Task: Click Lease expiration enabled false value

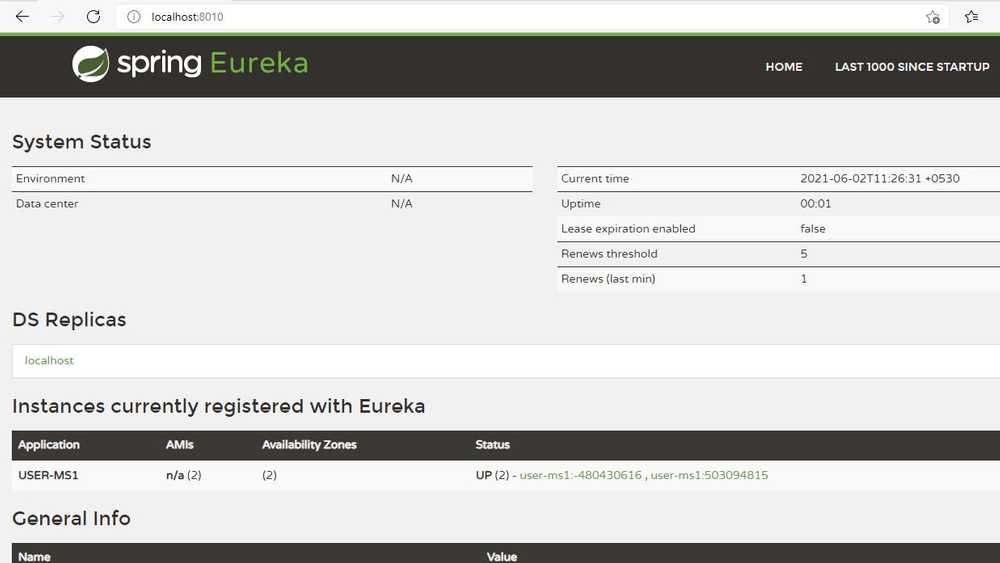Action: [812, 228]
